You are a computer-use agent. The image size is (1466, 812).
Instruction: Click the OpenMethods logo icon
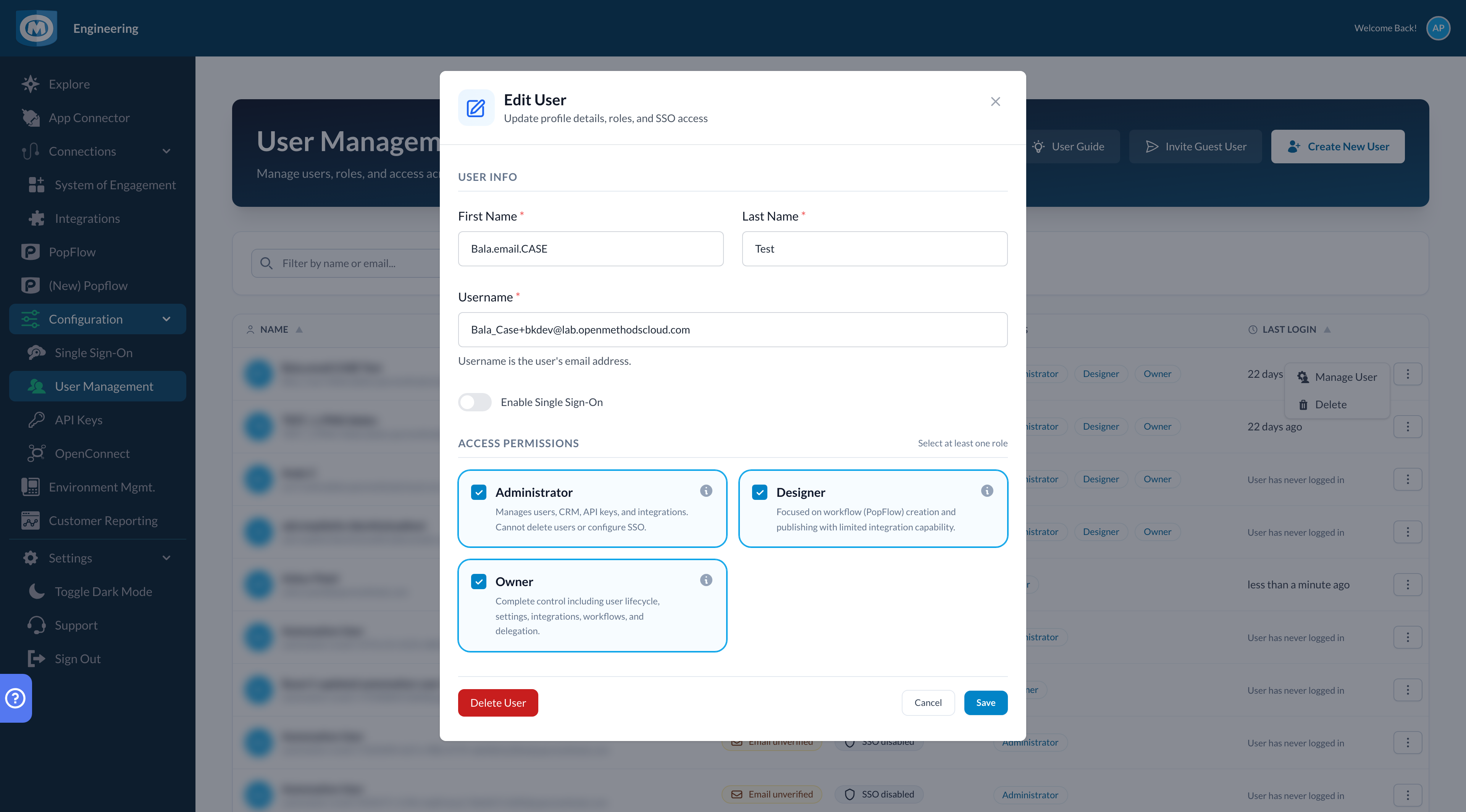pos(36,28)
